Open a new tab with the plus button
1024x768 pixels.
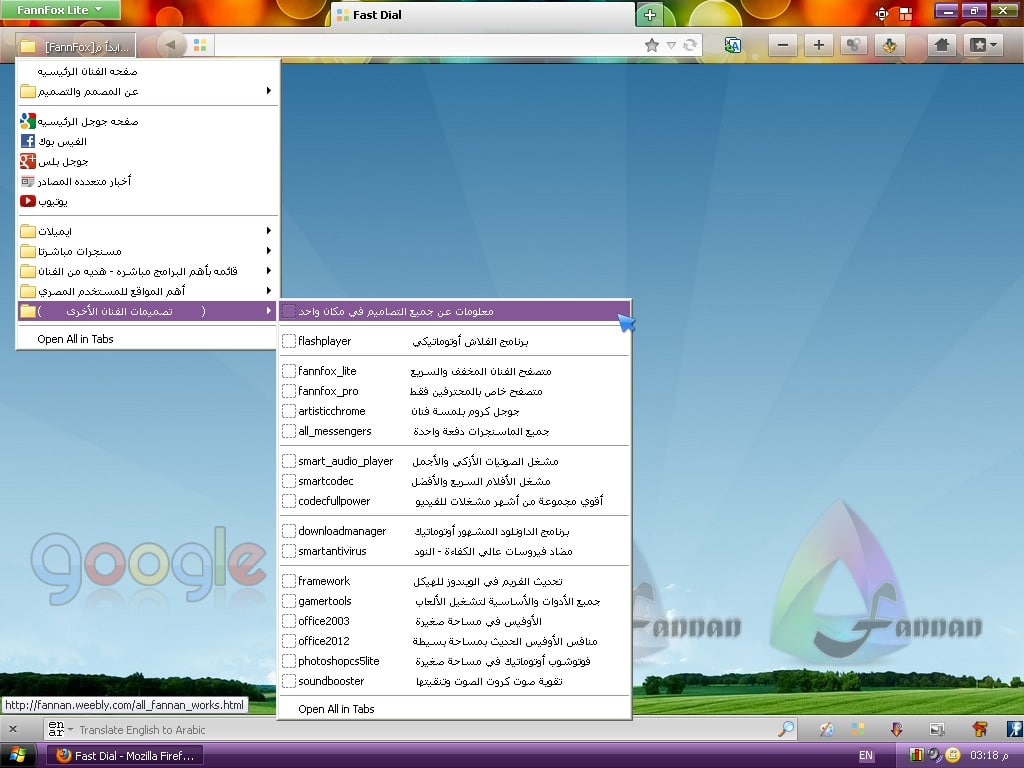pos(650,15)
